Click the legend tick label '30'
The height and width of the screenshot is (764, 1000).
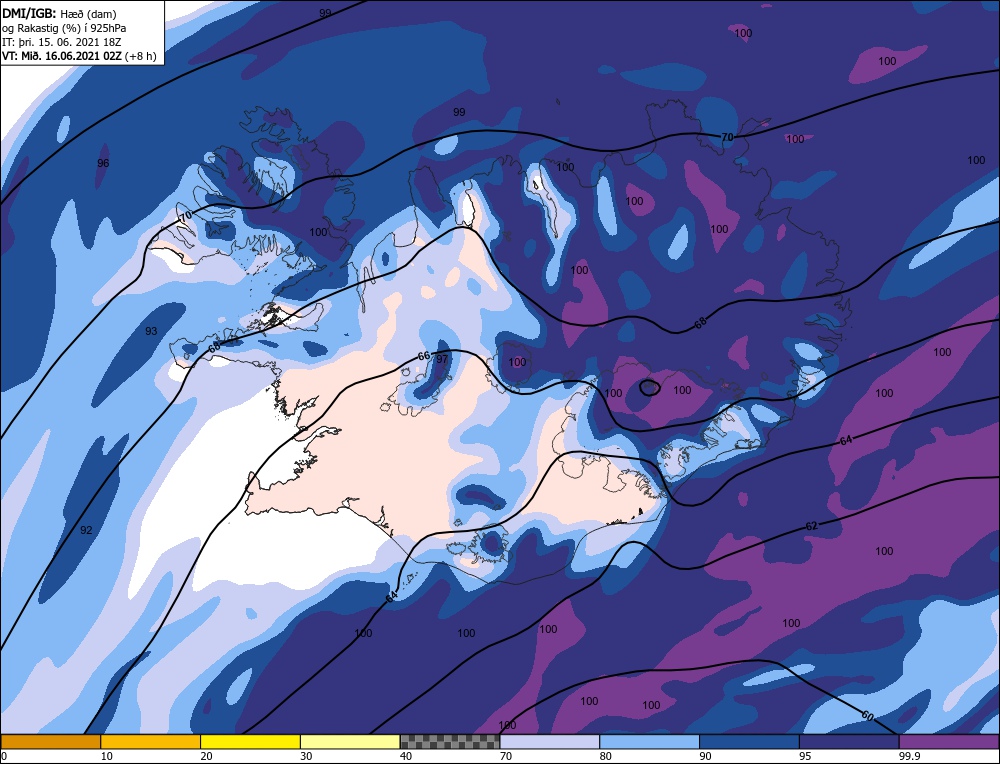[x=306, y=756]
